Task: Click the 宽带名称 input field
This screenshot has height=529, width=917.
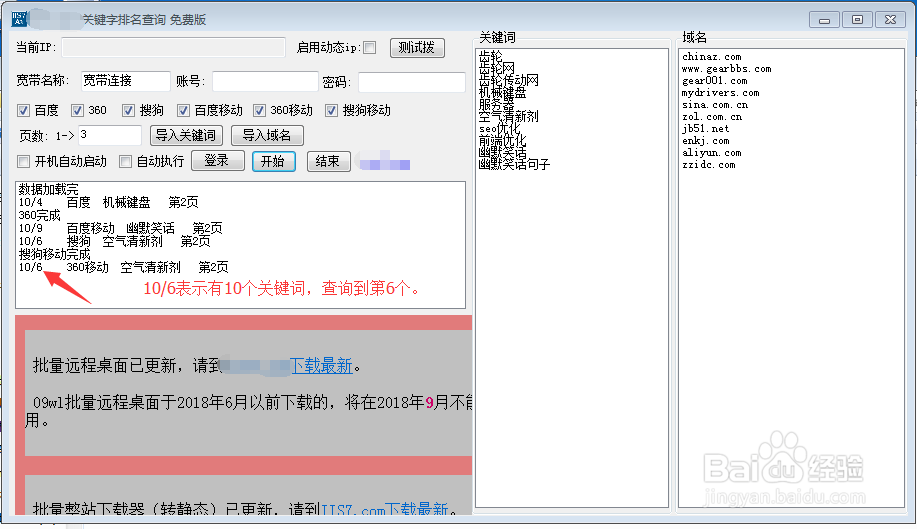Action: click(125, 81)
